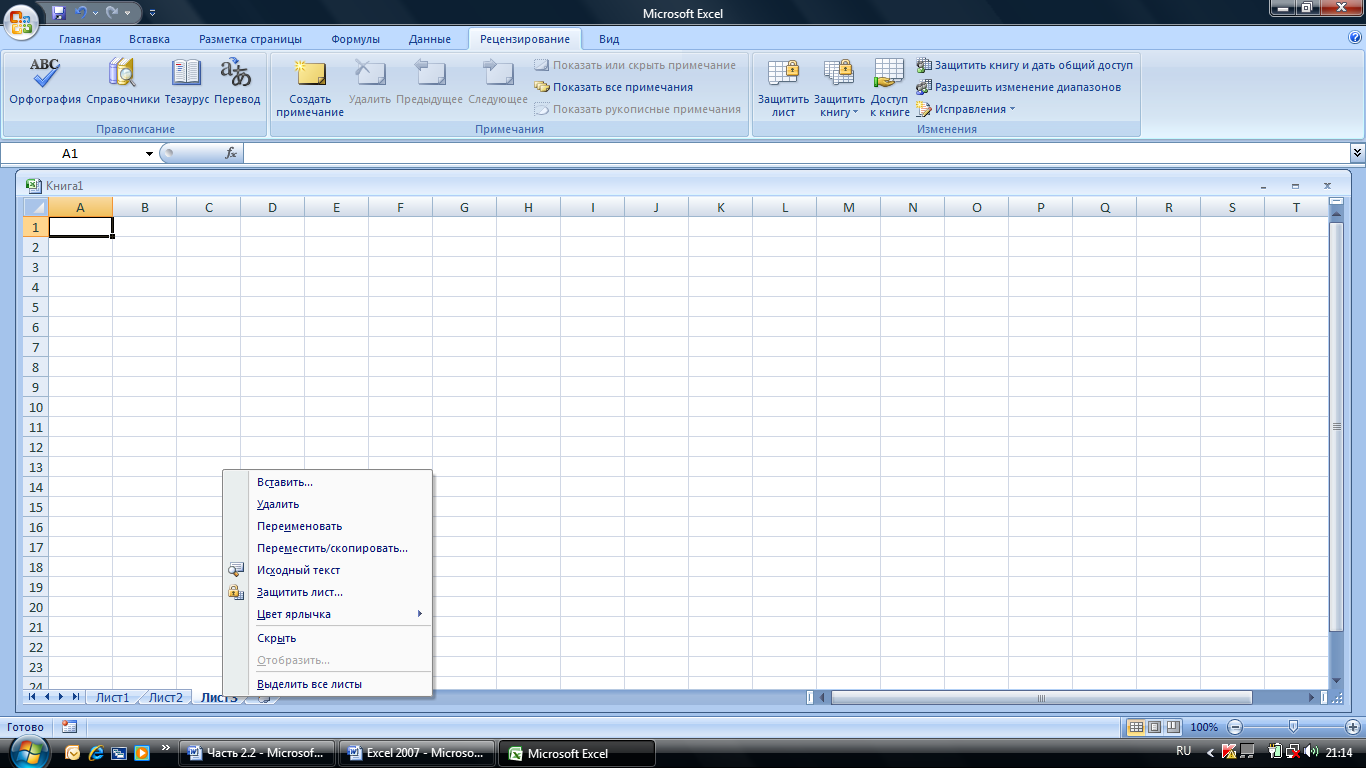Switch to Normal view icon
The height and width of the screenshot is (768, 1366).
pyautogui.click(x=1136, y=727)
